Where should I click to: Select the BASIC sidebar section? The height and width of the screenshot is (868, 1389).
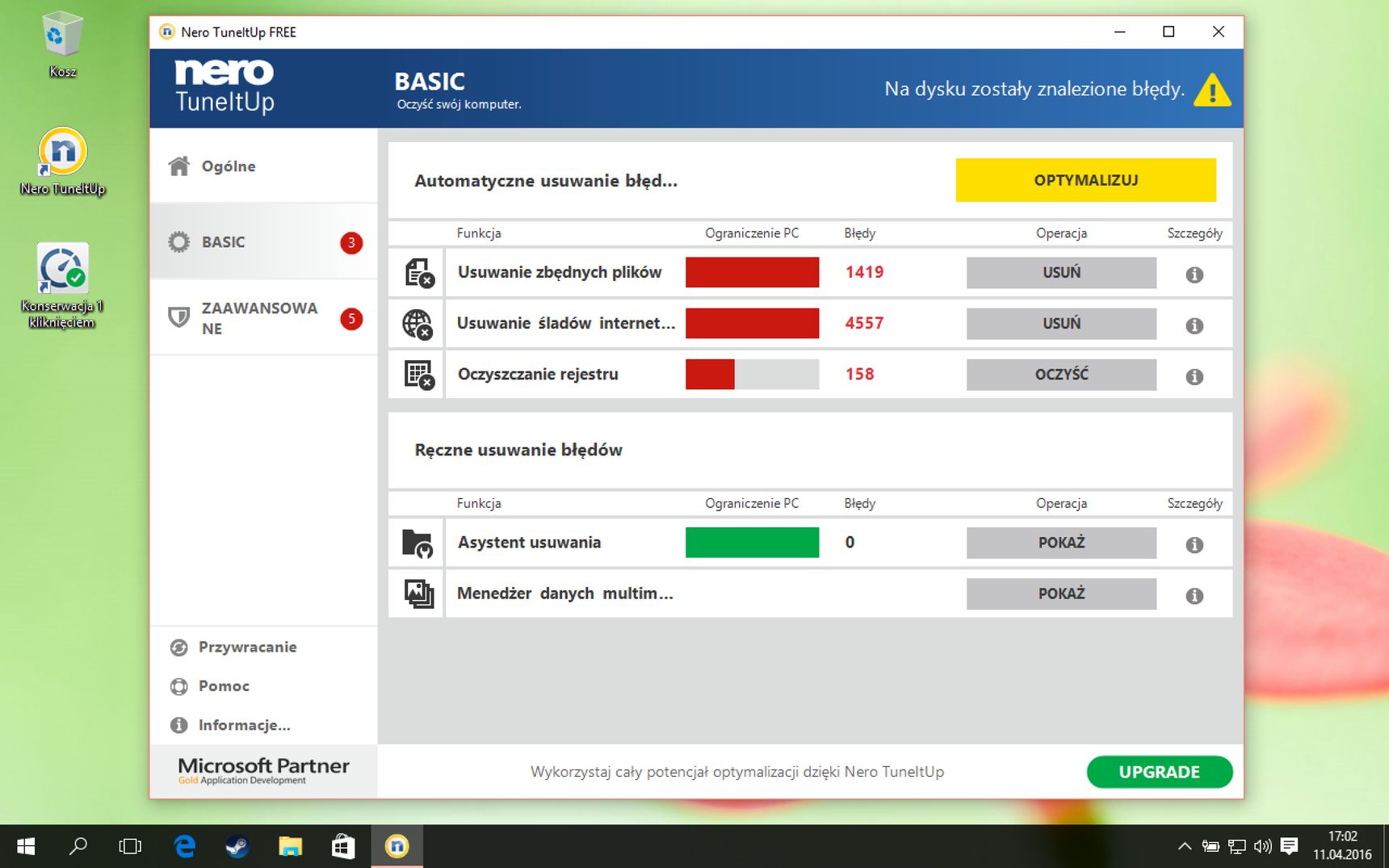click(x=263, y=242)
